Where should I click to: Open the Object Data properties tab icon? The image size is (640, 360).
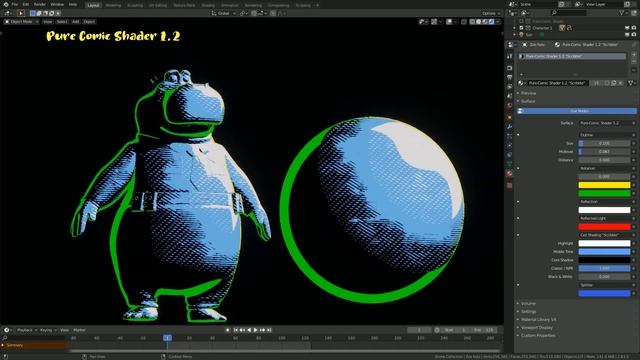[x=509, y=164]
